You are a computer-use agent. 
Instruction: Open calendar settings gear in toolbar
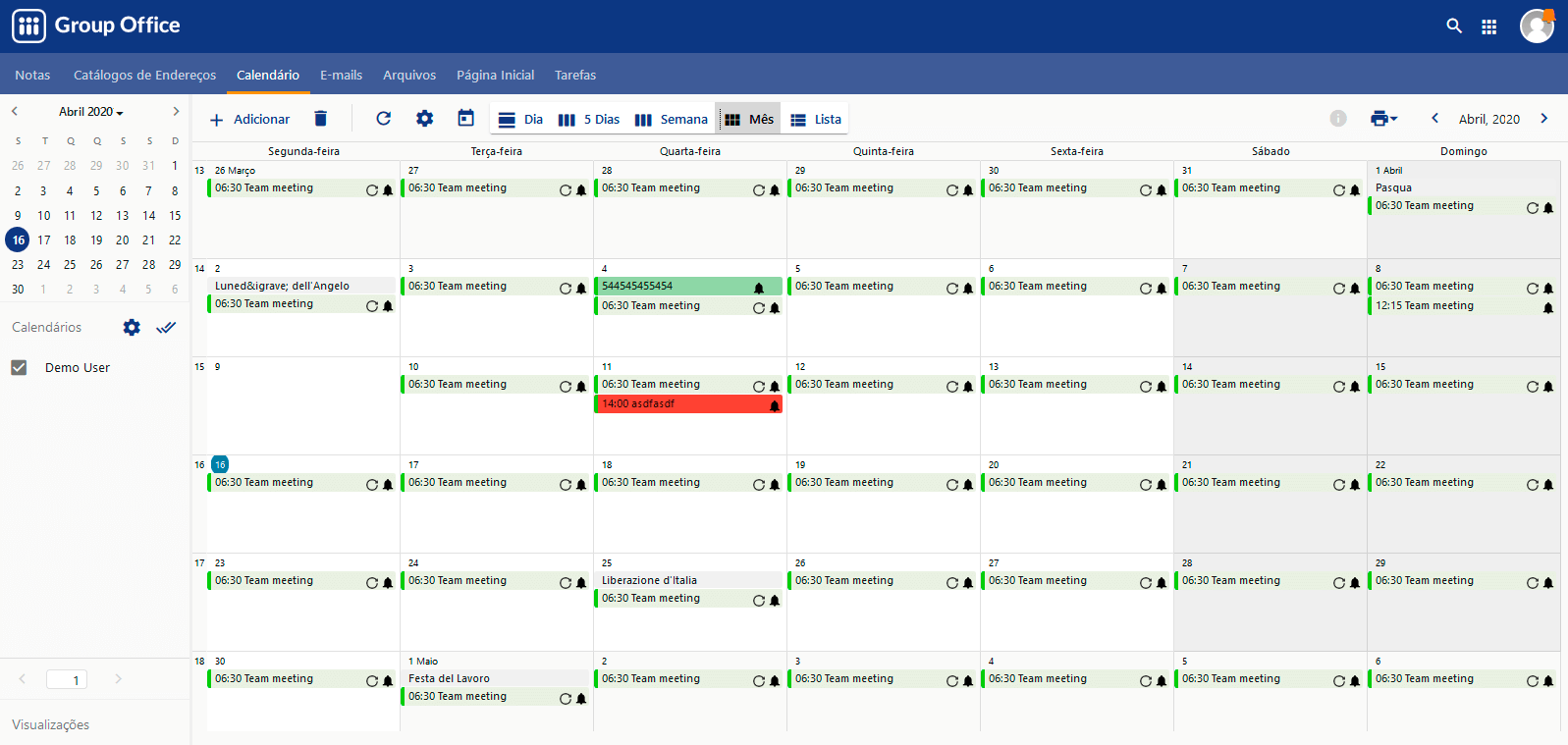click(424, 119)
